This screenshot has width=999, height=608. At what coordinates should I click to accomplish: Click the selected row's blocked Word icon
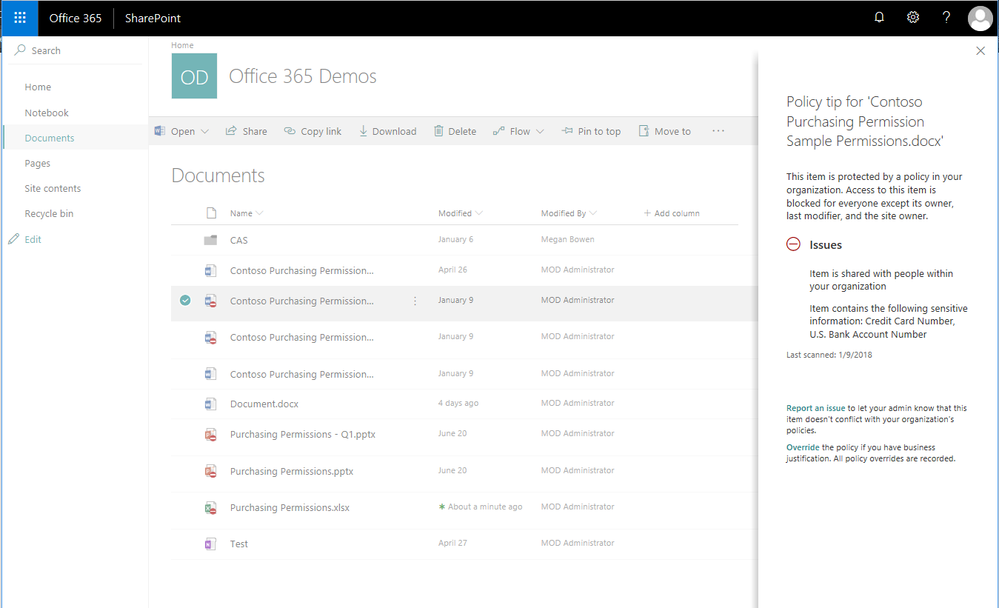pos(210,301)
